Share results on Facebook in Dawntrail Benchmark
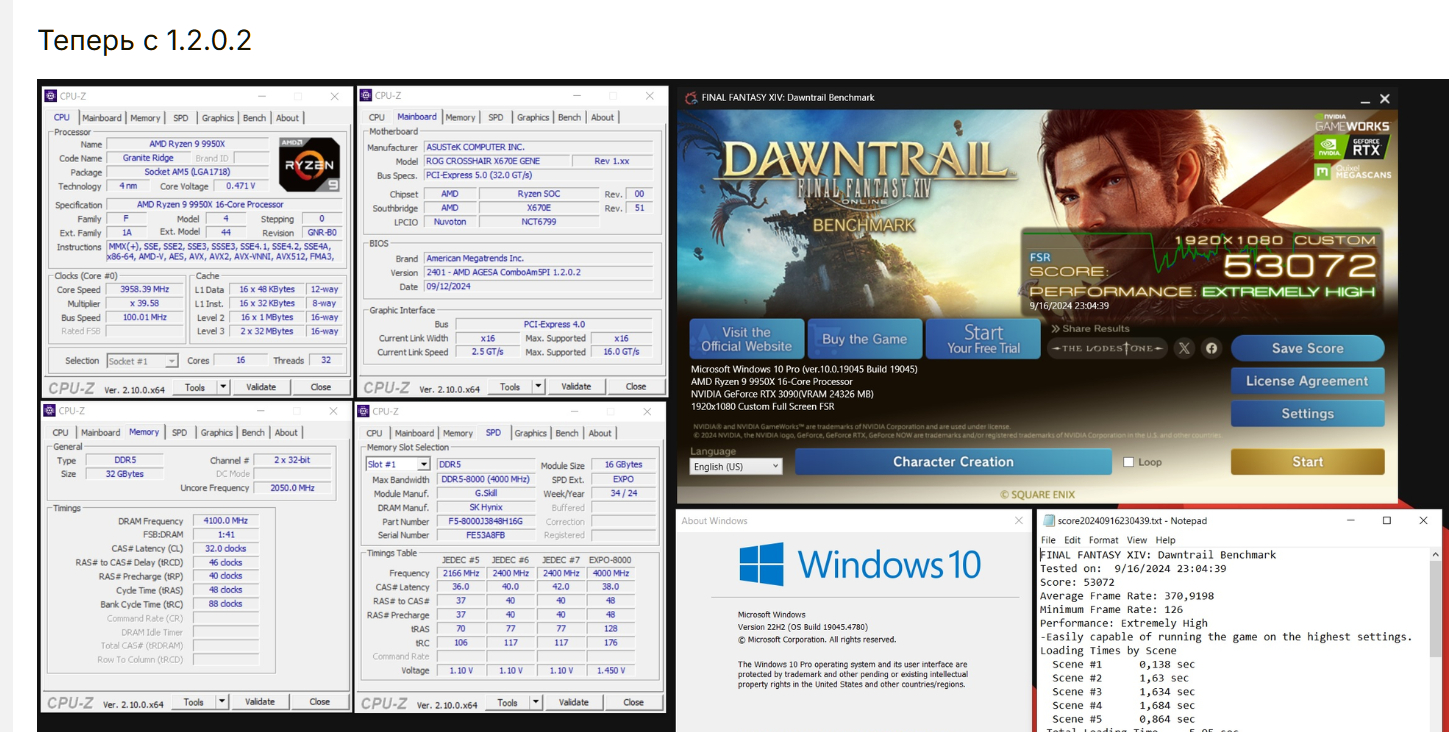This screenshot has width=1452, height=732. point(1212,348)
